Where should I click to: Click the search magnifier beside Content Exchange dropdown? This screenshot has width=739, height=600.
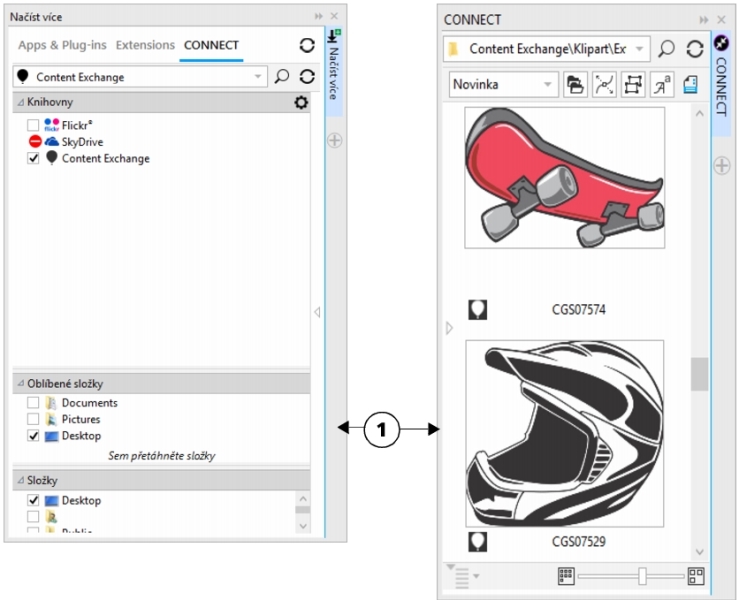[282, 76]
